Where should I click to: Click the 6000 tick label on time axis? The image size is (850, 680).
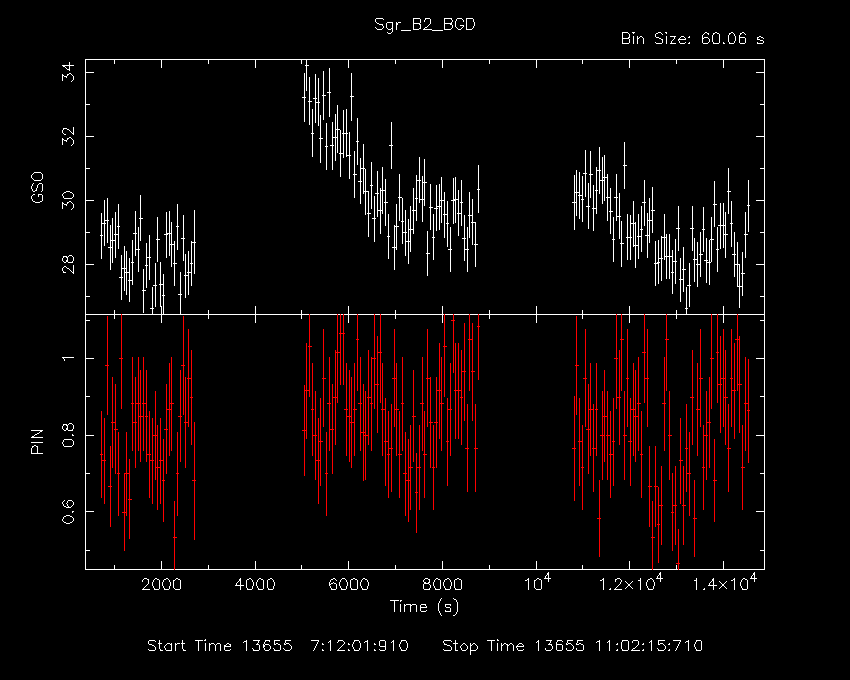pyautogui.click(x=349, y=585)
